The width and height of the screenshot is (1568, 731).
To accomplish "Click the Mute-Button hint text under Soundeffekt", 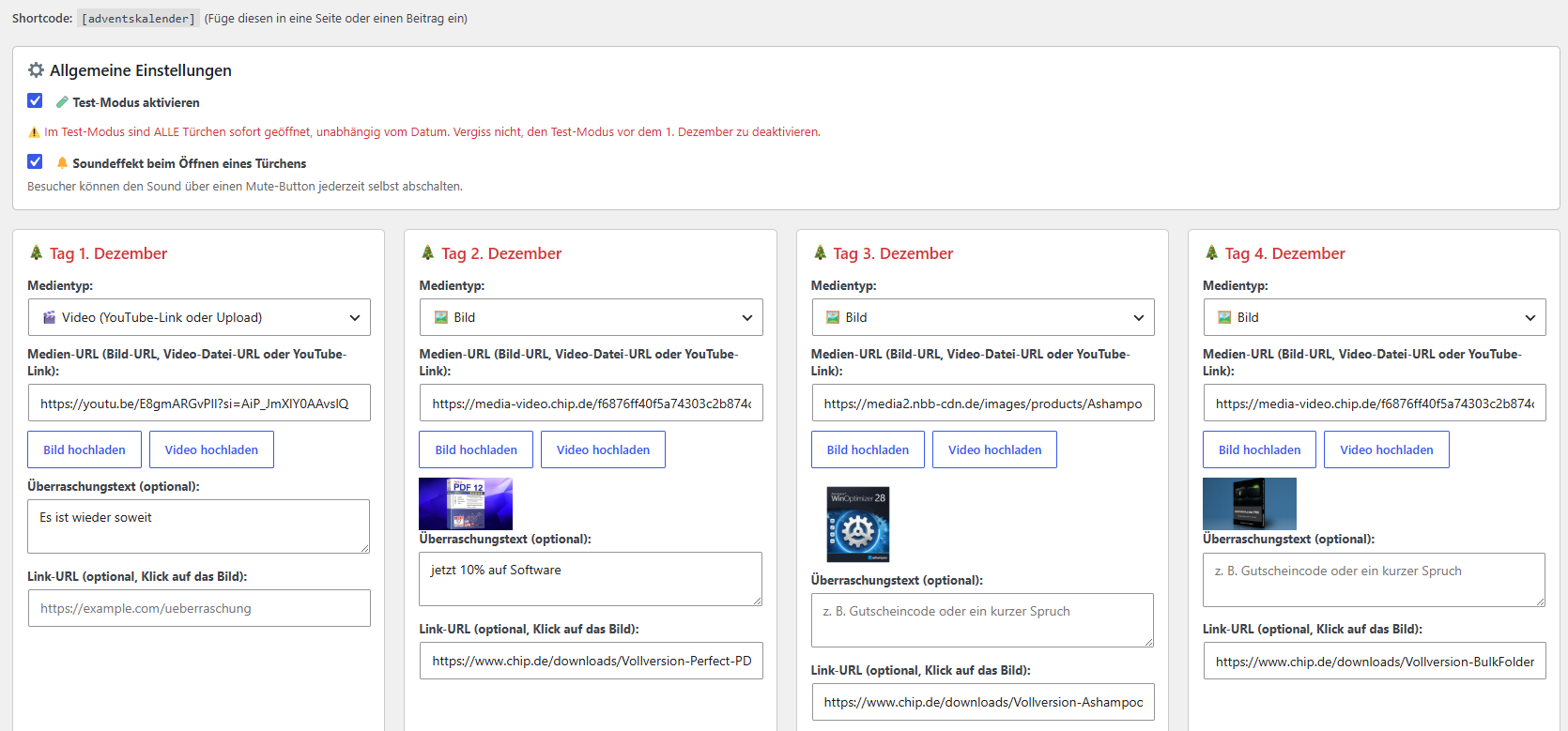I will (245, 187).
